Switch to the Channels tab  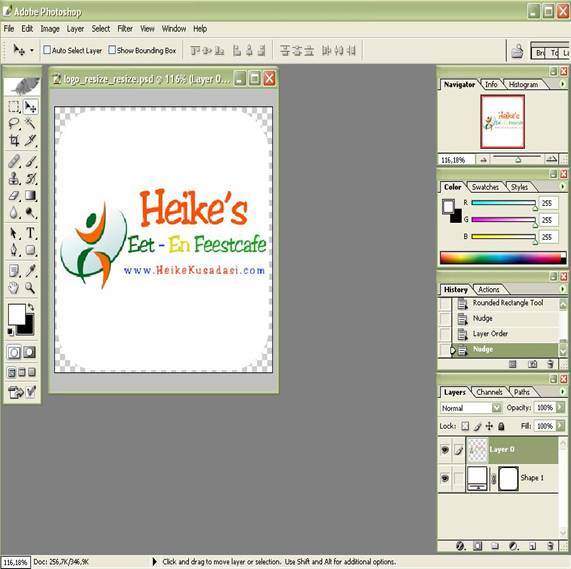click(489, 392)
